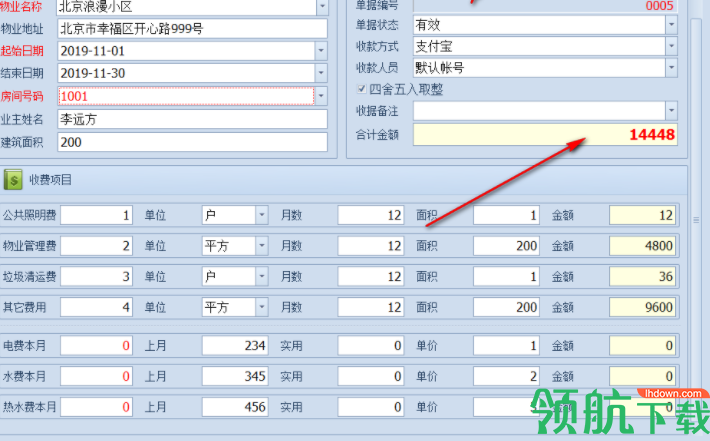Screen dimensions: 710x441
Task: Click the 垃圾清运费 面积 field
Action: (x=506, y=277)
